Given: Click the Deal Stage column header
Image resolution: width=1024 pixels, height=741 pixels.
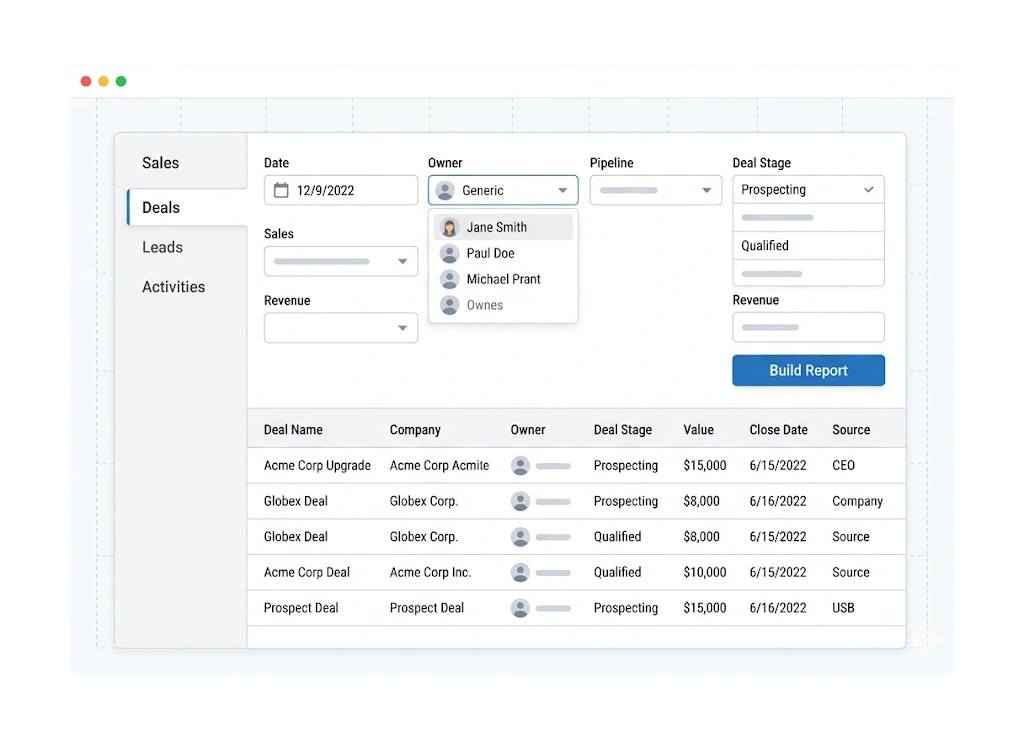Looking at the screenshot, I should [x=623, y=430].
